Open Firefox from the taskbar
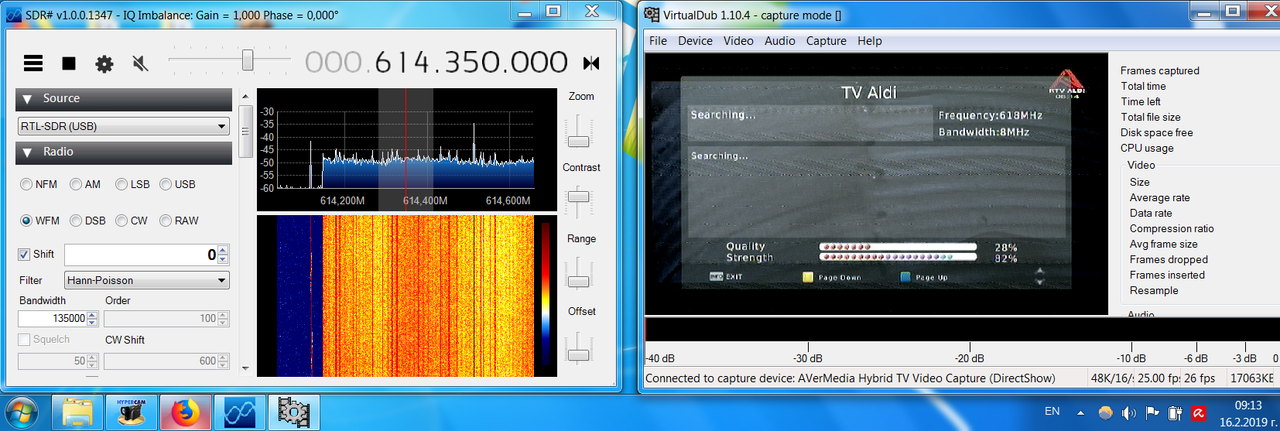Screen dimensions: 1280x431 click(x=185, y=411)
